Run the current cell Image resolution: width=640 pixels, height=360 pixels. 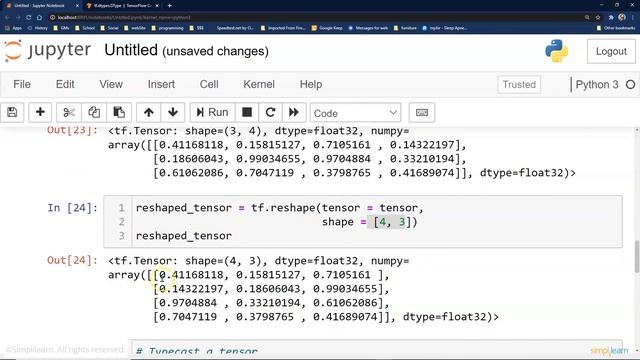(x=212, y=112)
